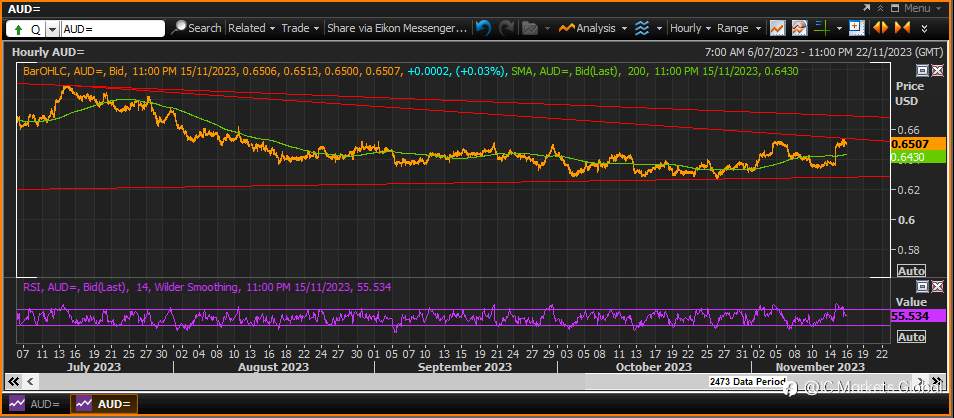The image size is (954, 418).
Task: Click the zoom-in plus box icon
Action: coord(857,28)
